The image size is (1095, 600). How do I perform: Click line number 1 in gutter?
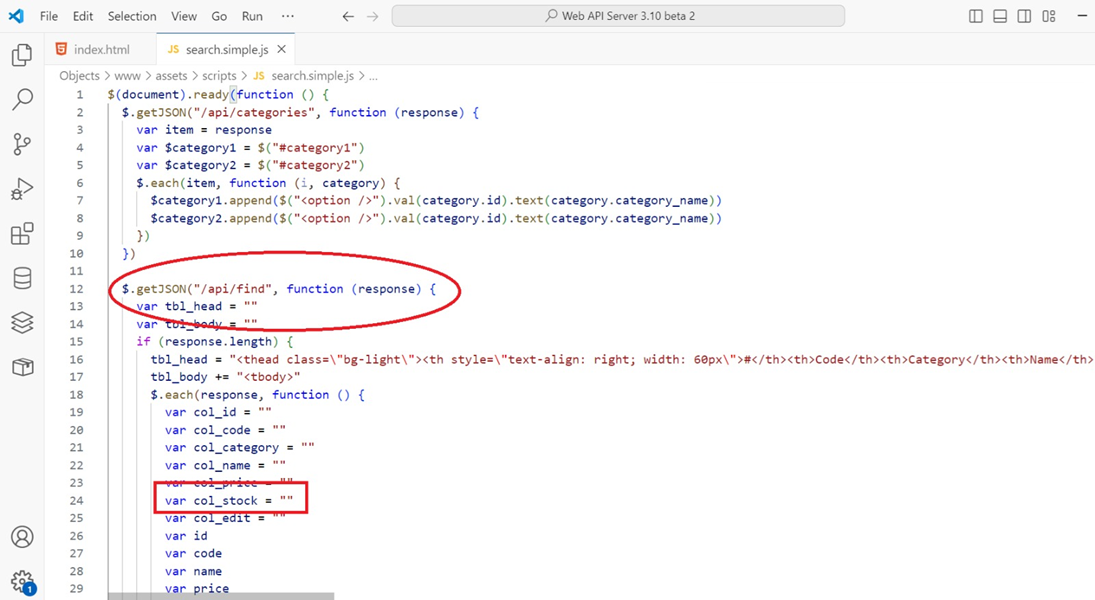point(79,94)
